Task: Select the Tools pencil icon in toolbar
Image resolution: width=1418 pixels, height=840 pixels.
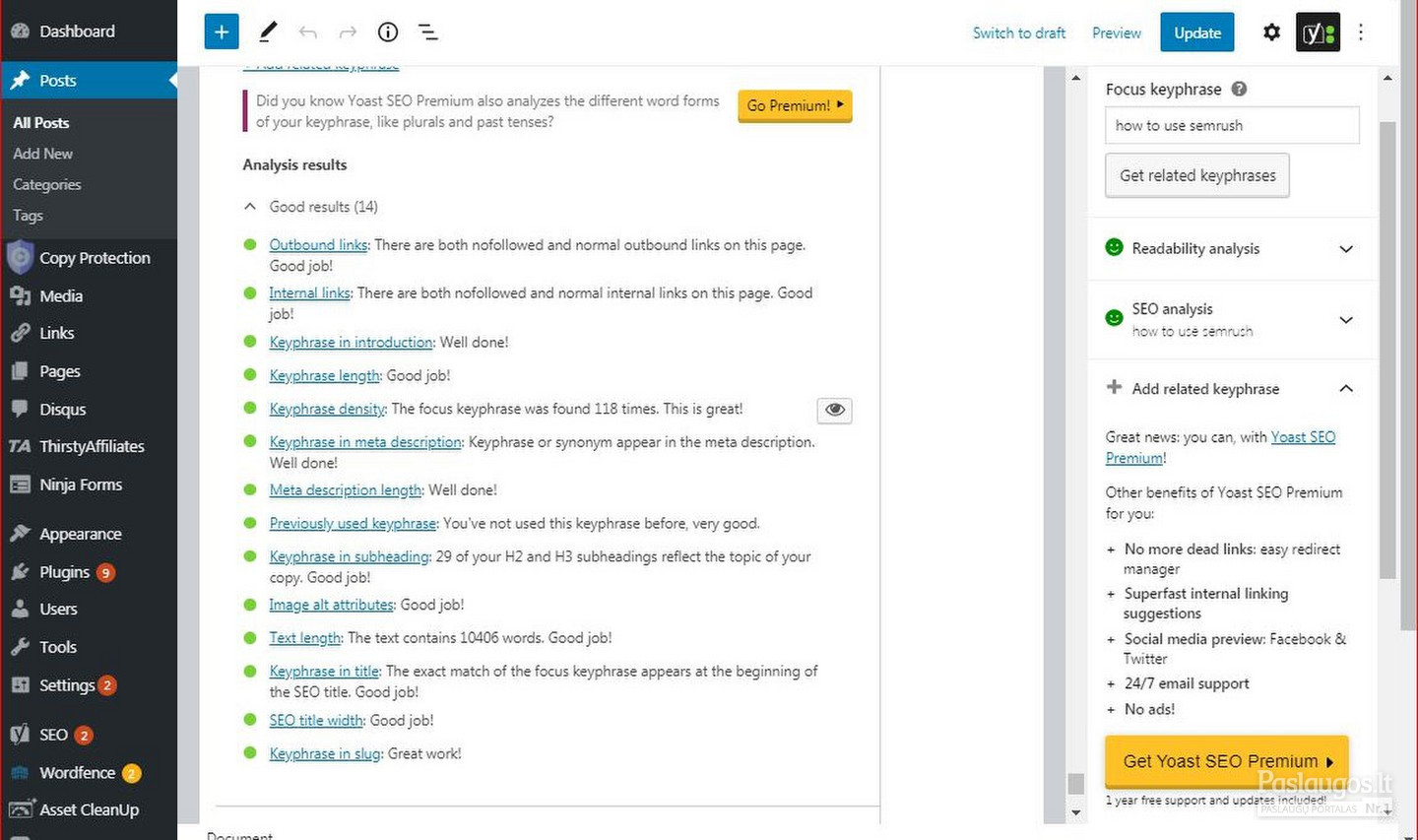Action: pos(268,32)
